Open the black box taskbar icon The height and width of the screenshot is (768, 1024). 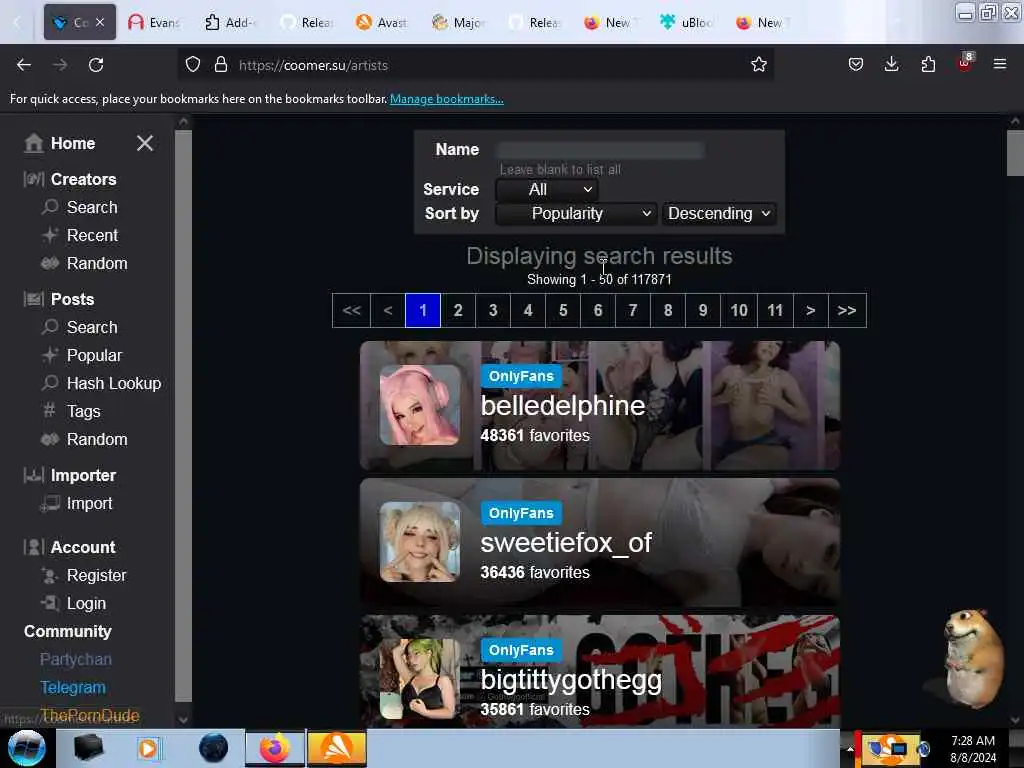click(88, 748)
